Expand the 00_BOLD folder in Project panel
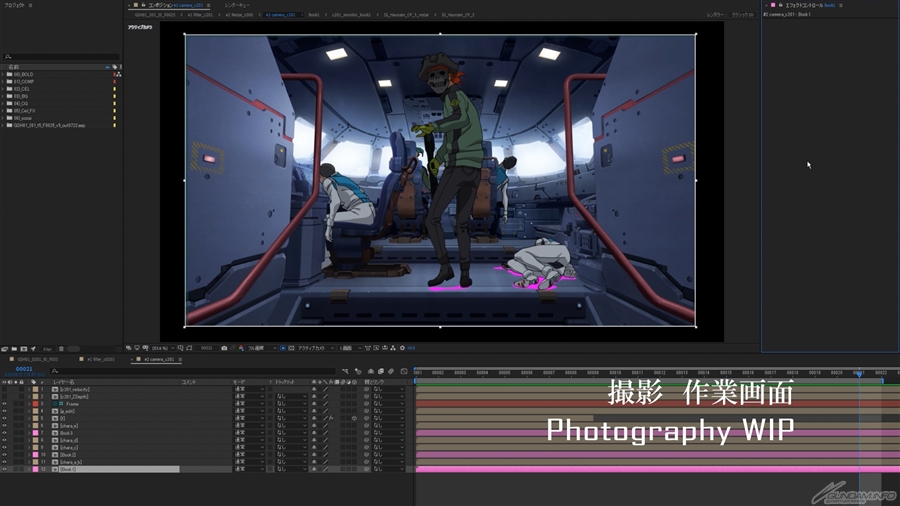This screenshot has width=900, height=506. pos(3,75)
